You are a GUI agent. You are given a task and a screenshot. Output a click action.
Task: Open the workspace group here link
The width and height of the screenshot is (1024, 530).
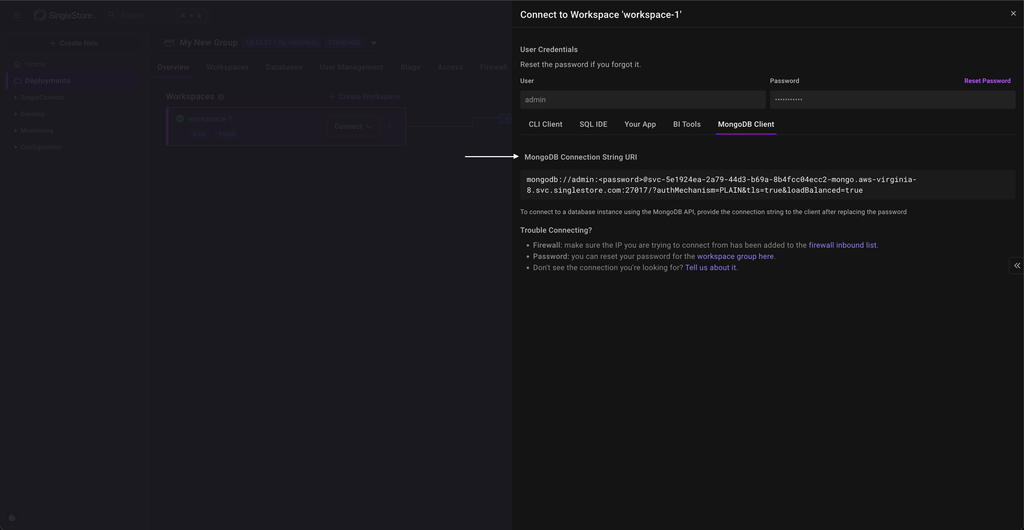(x=735, y=257)
